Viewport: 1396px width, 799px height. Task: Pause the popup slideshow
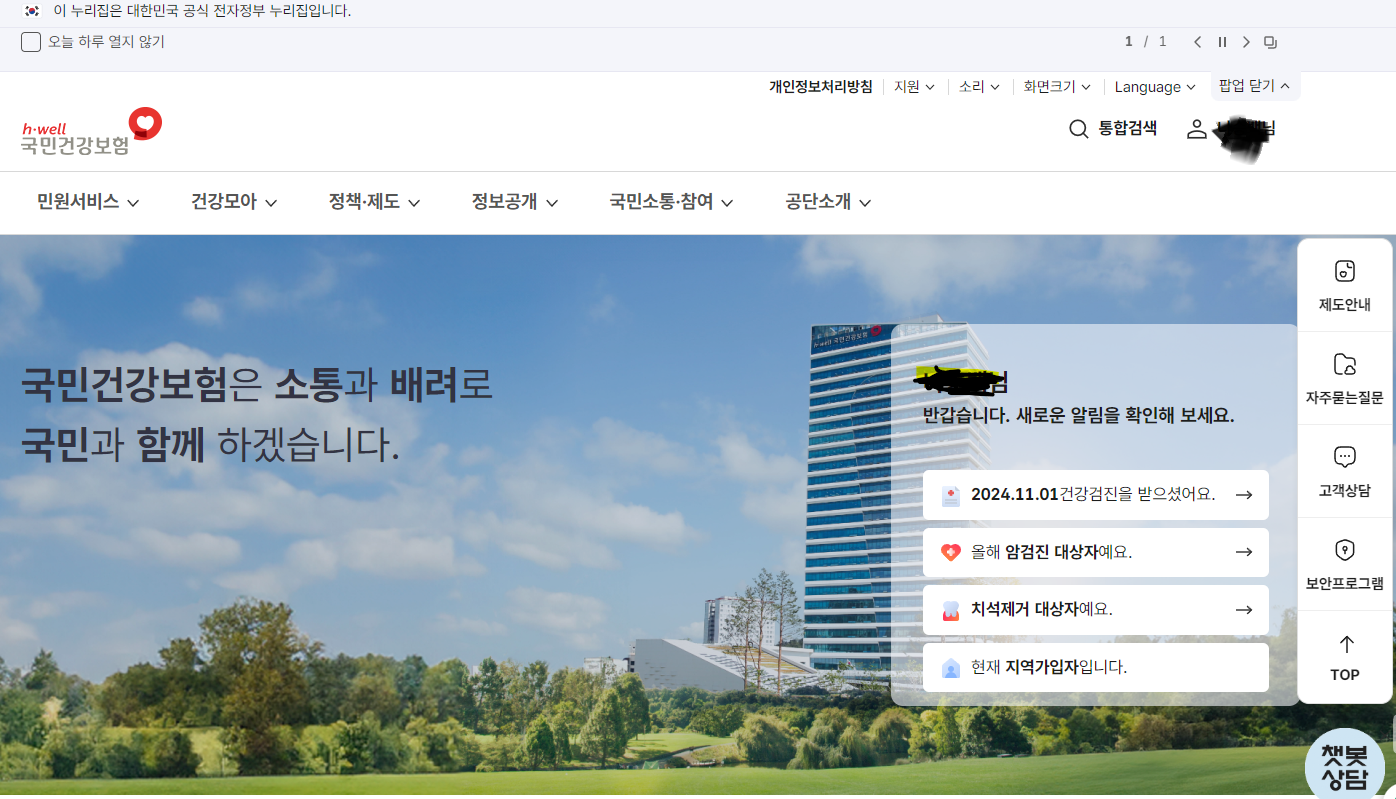point(1222,42)
